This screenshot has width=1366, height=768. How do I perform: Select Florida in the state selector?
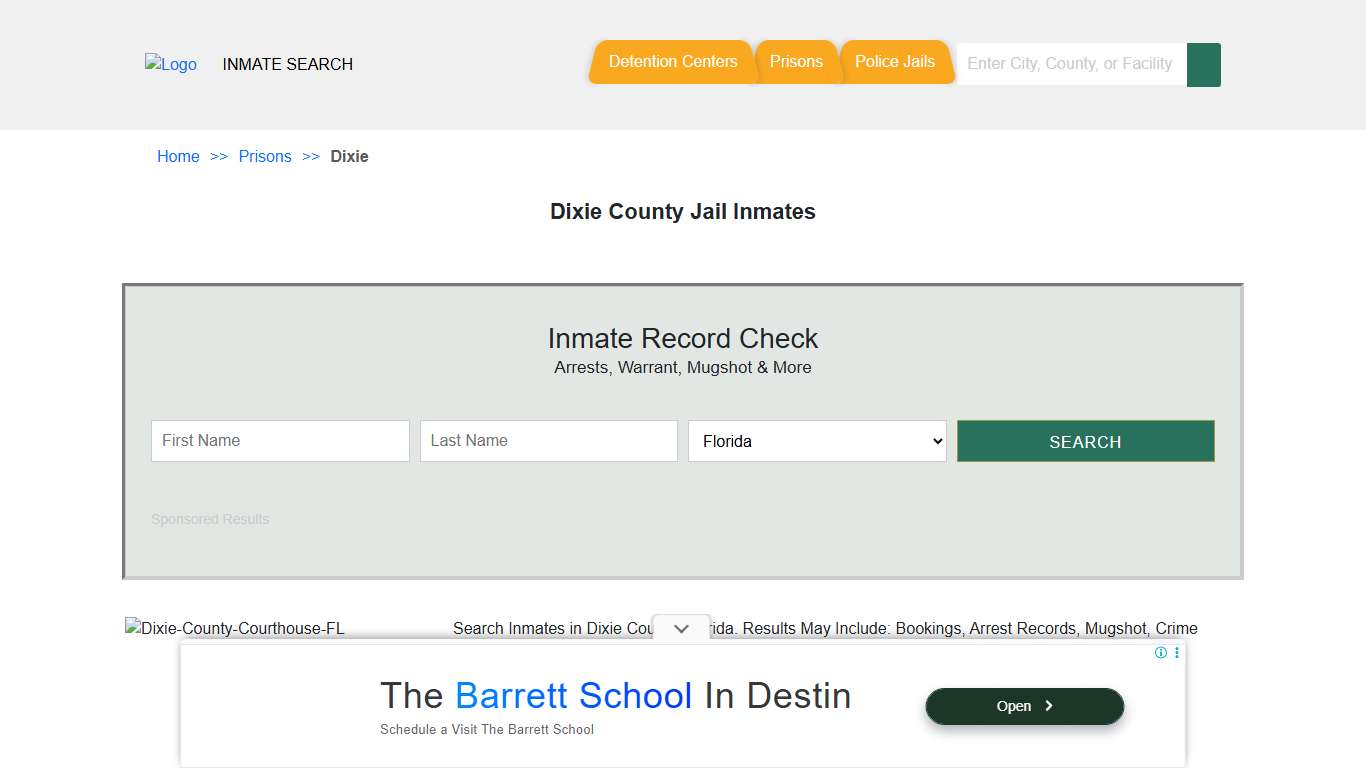tap(817, 441)
